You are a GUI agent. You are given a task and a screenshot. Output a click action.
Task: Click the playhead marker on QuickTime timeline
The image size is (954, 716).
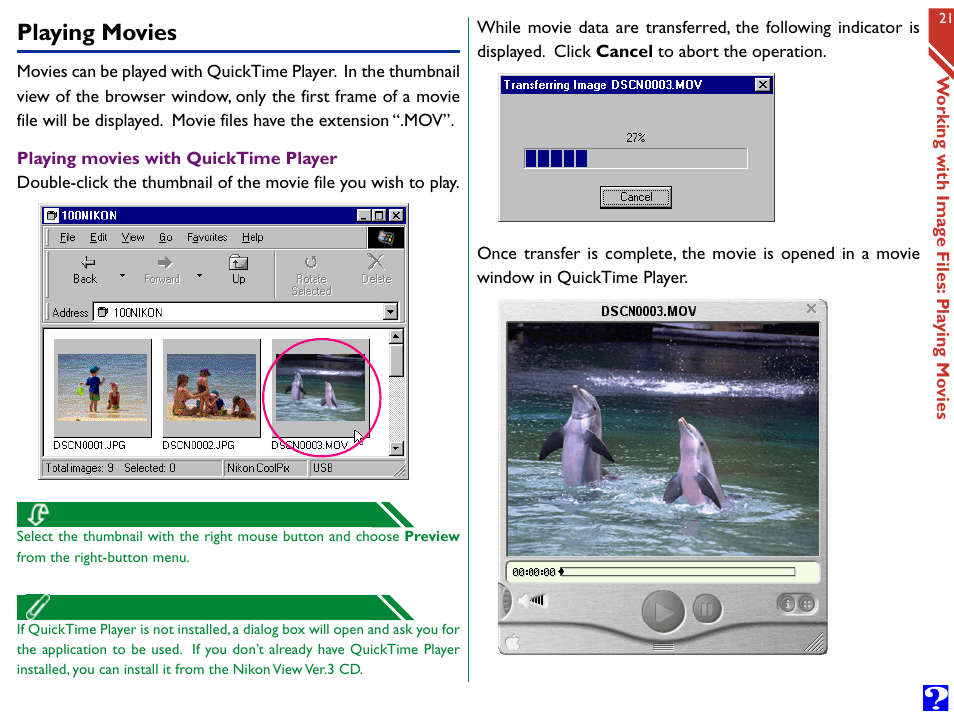click(x=561, y=572)
